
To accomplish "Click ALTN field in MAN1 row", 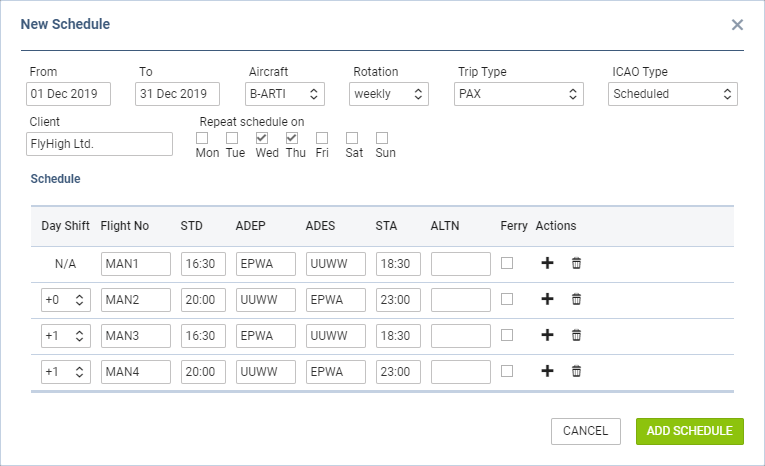I will pyautogui.click(x=461, y=264).
